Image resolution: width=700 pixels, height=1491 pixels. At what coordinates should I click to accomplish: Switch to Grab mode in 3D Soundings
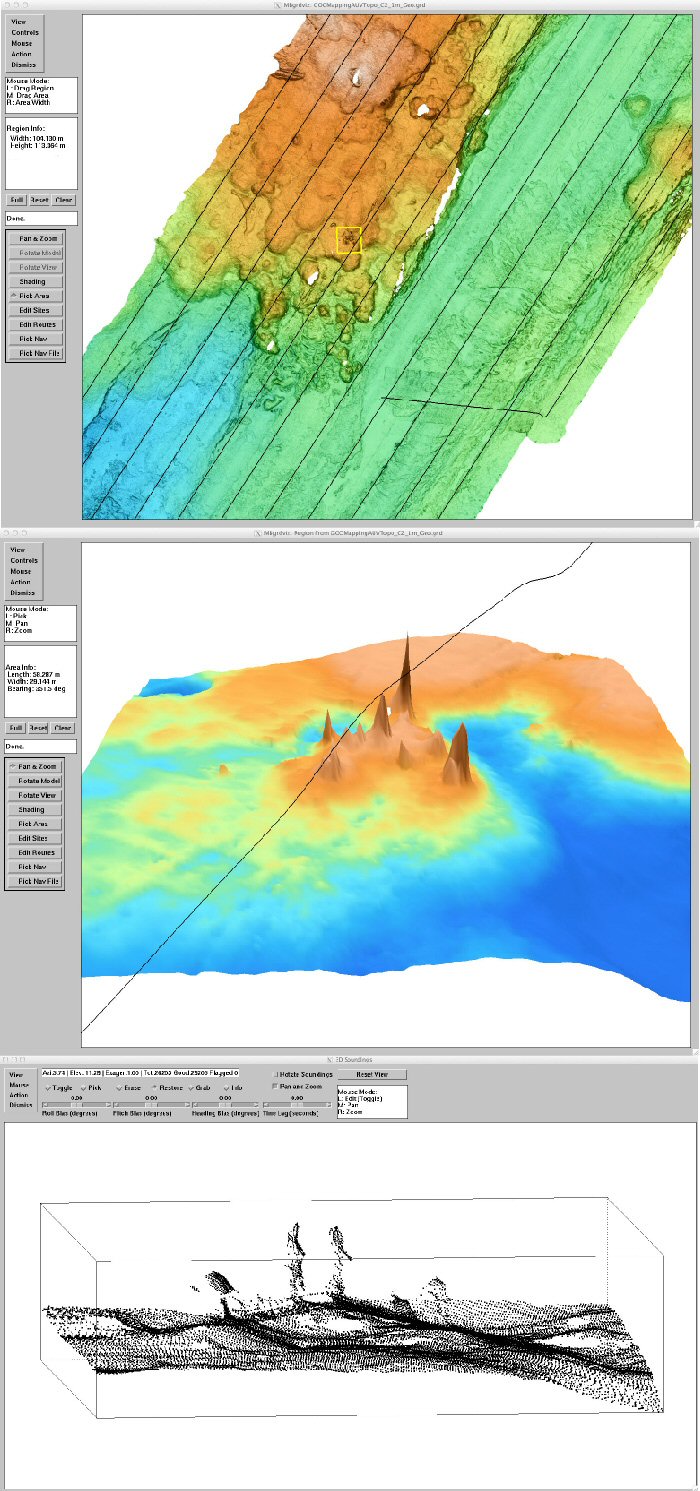point(201,1087)
